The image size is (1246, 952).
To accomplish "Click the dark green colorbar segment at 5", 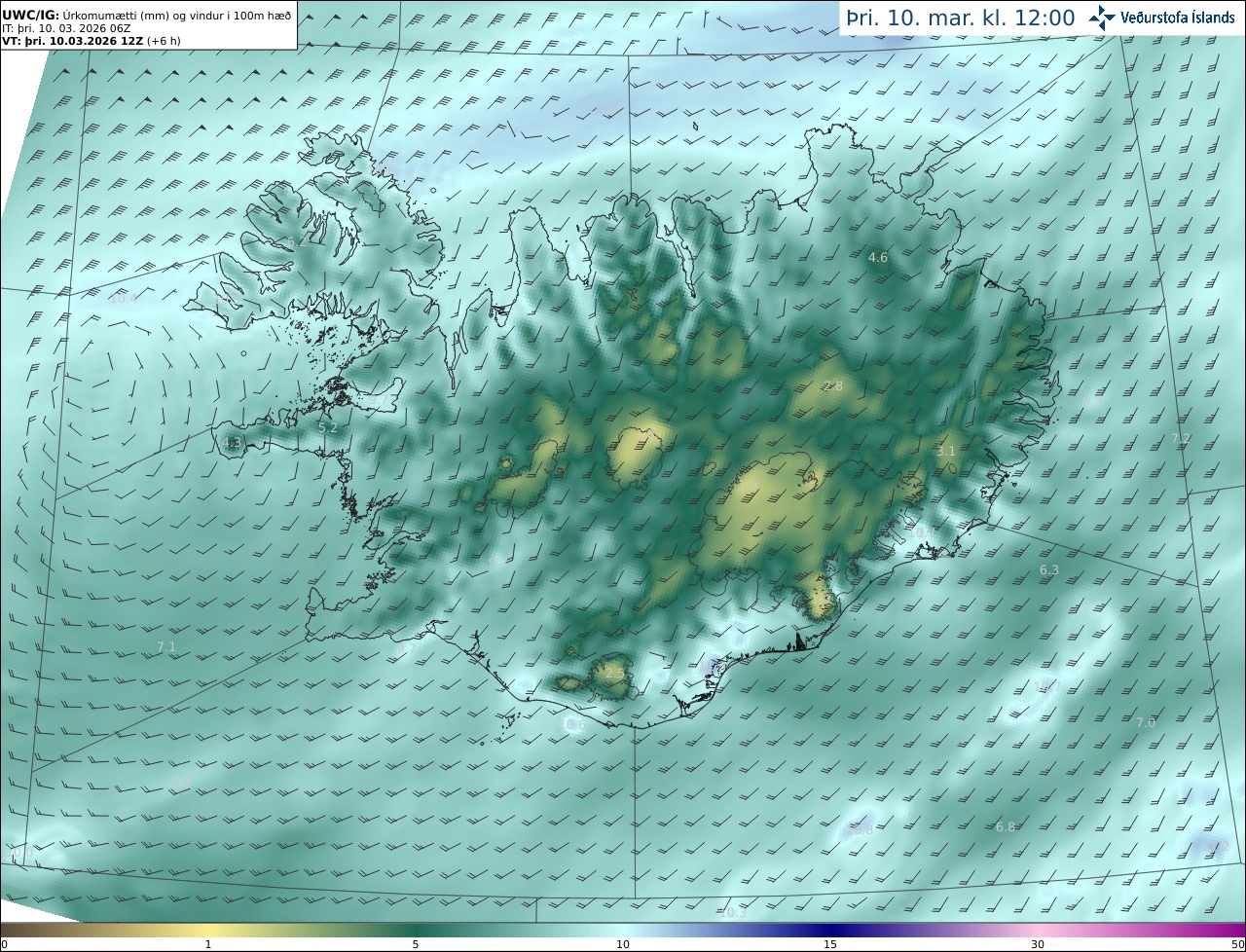I will (x=416, y=930).
